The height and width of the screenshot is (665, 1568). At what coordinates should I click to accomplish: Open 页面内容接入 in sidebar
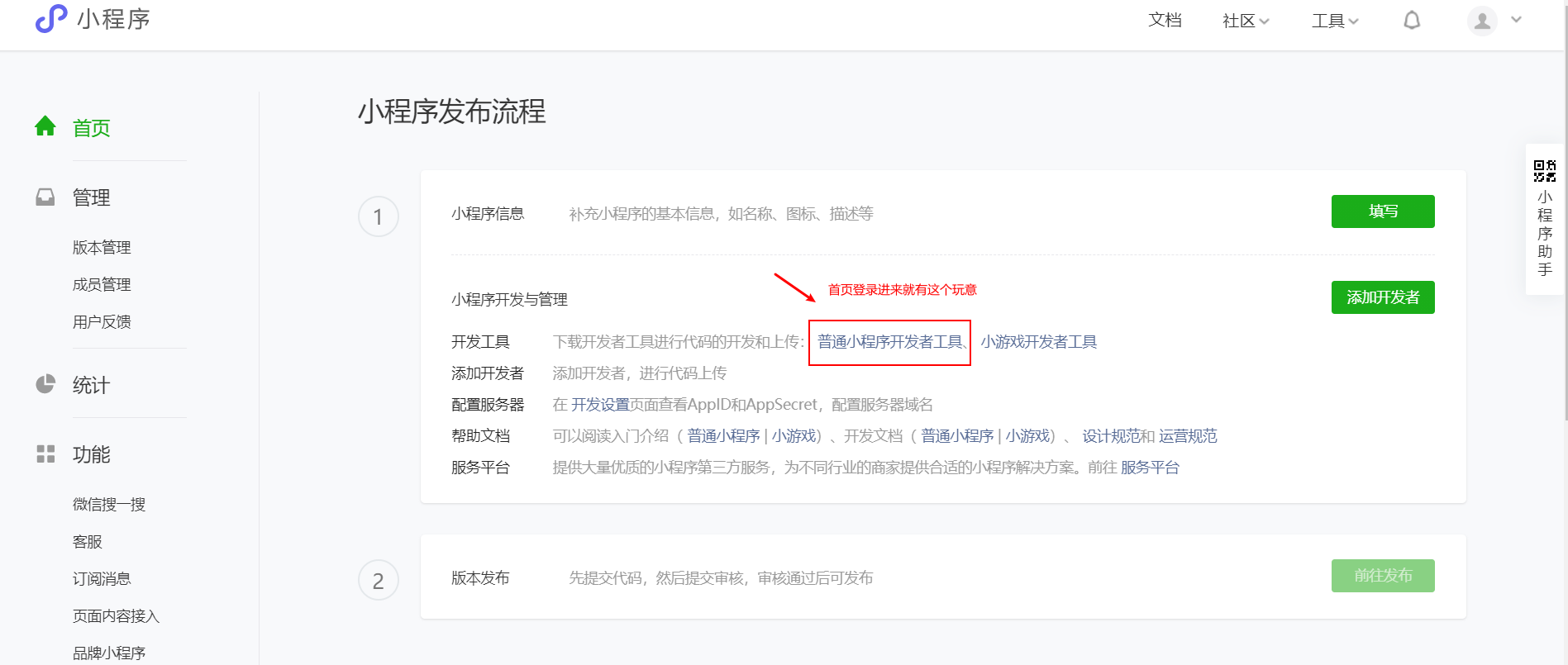[x=116, y=615]
